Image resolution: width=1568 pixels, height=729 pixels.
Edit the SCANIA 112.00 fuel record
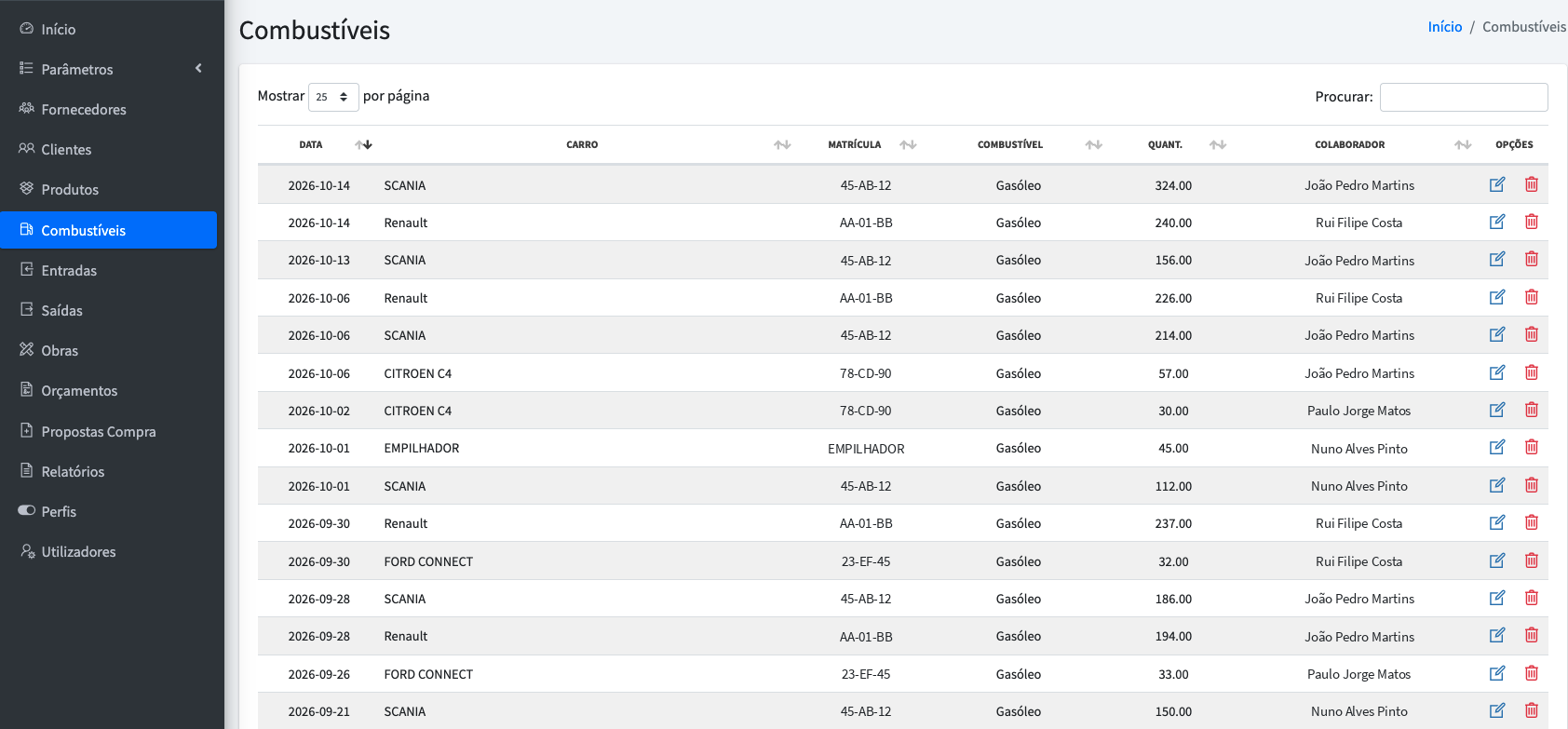coord(1497,485)
